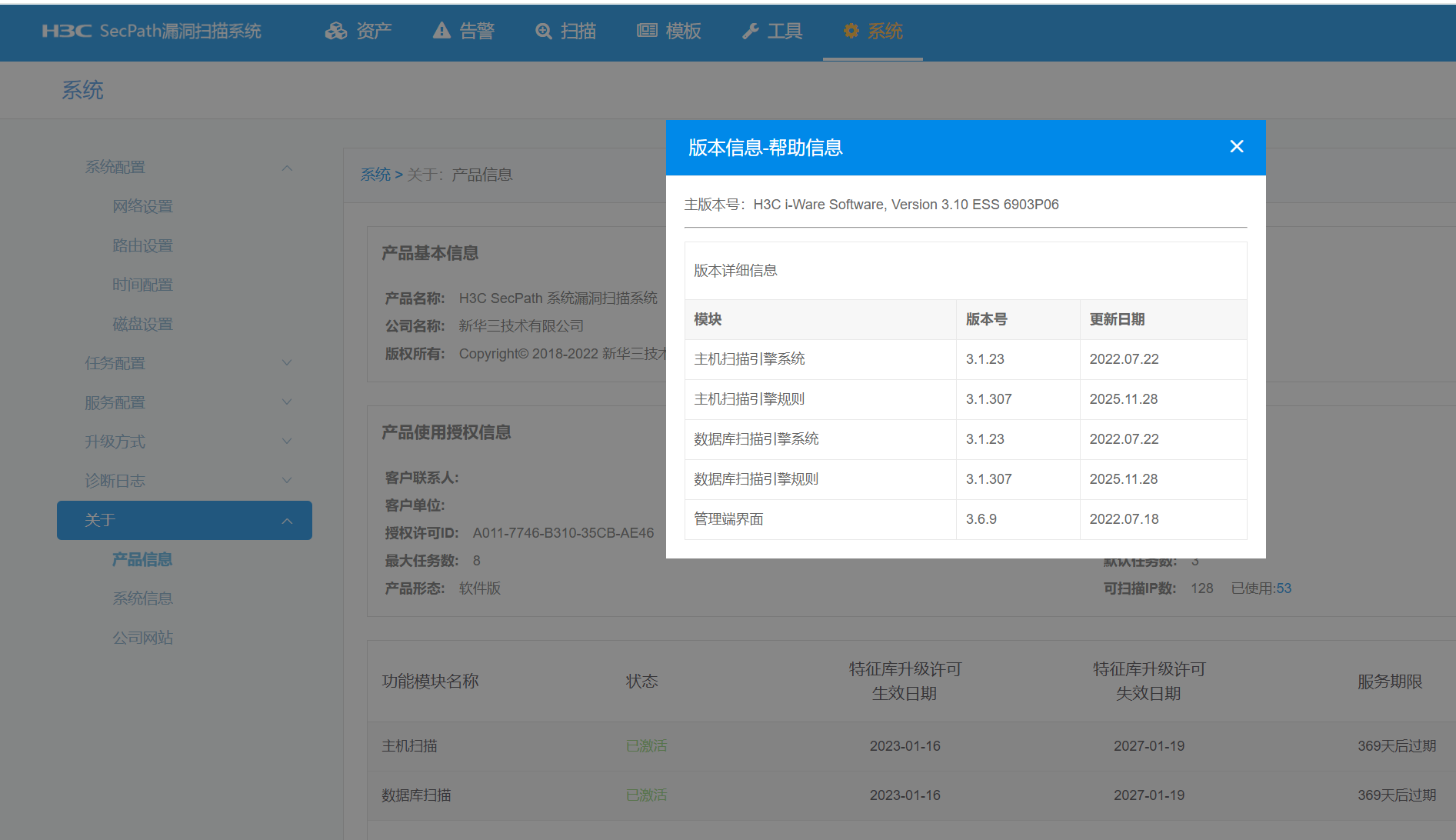
Task: Expand the 任务配置 sidebar section
Action: click(287, 363)
